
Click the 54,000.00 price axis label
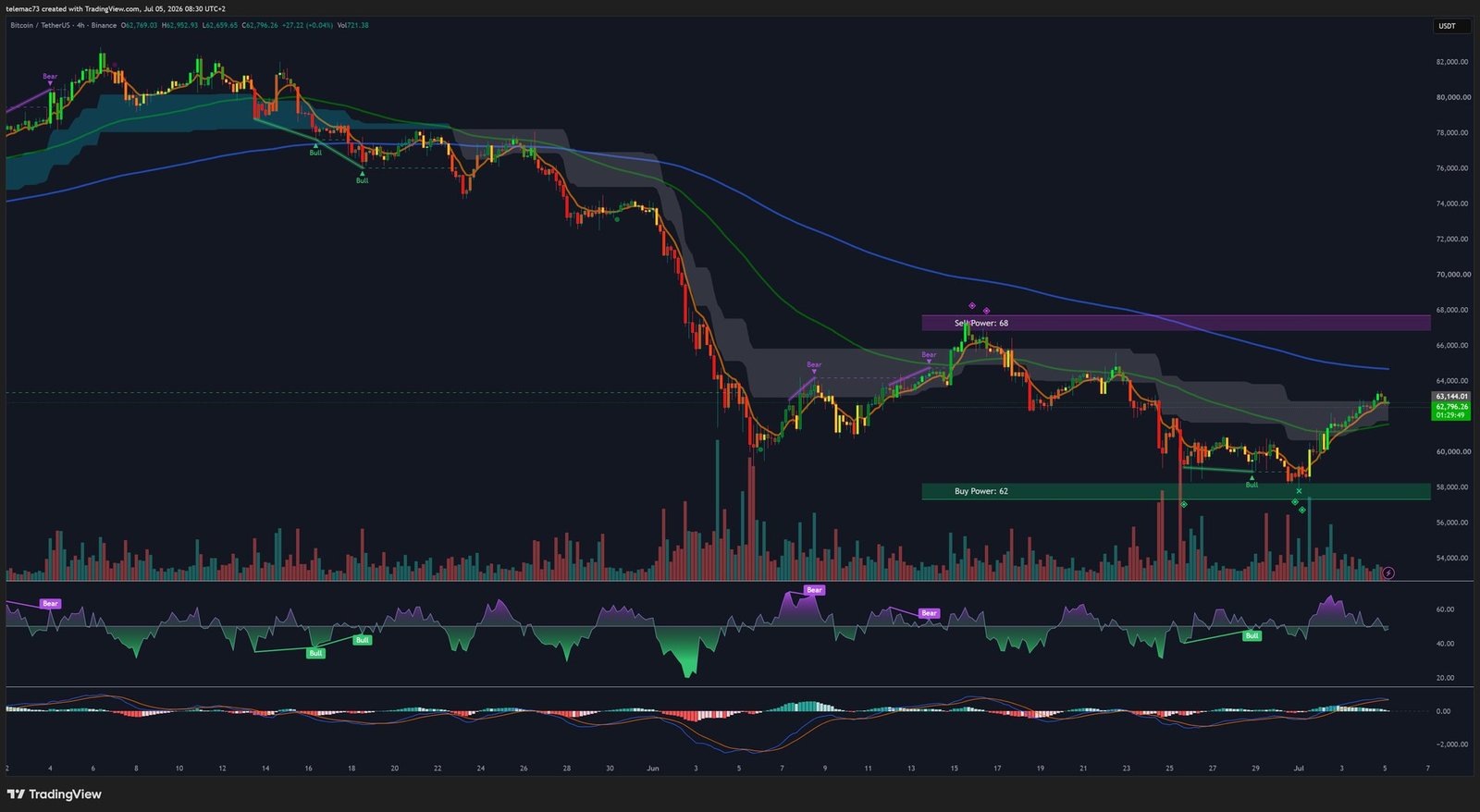(x=1452, y=558)
